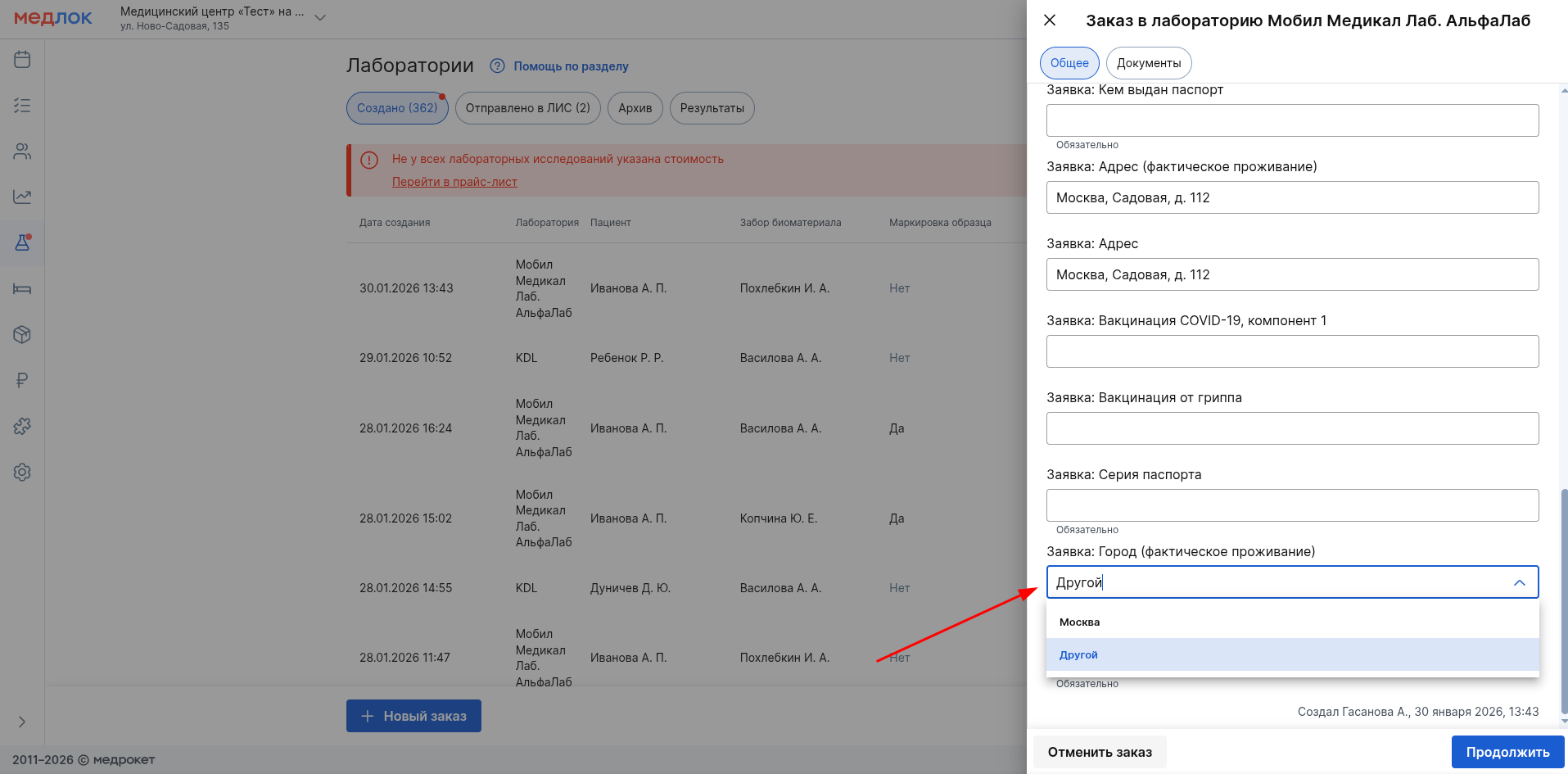The width and height of the screenshot is (1568, 774).
Task: Open the task list sidebar icon
Action: pyautogui.click(x=22, y=106)
